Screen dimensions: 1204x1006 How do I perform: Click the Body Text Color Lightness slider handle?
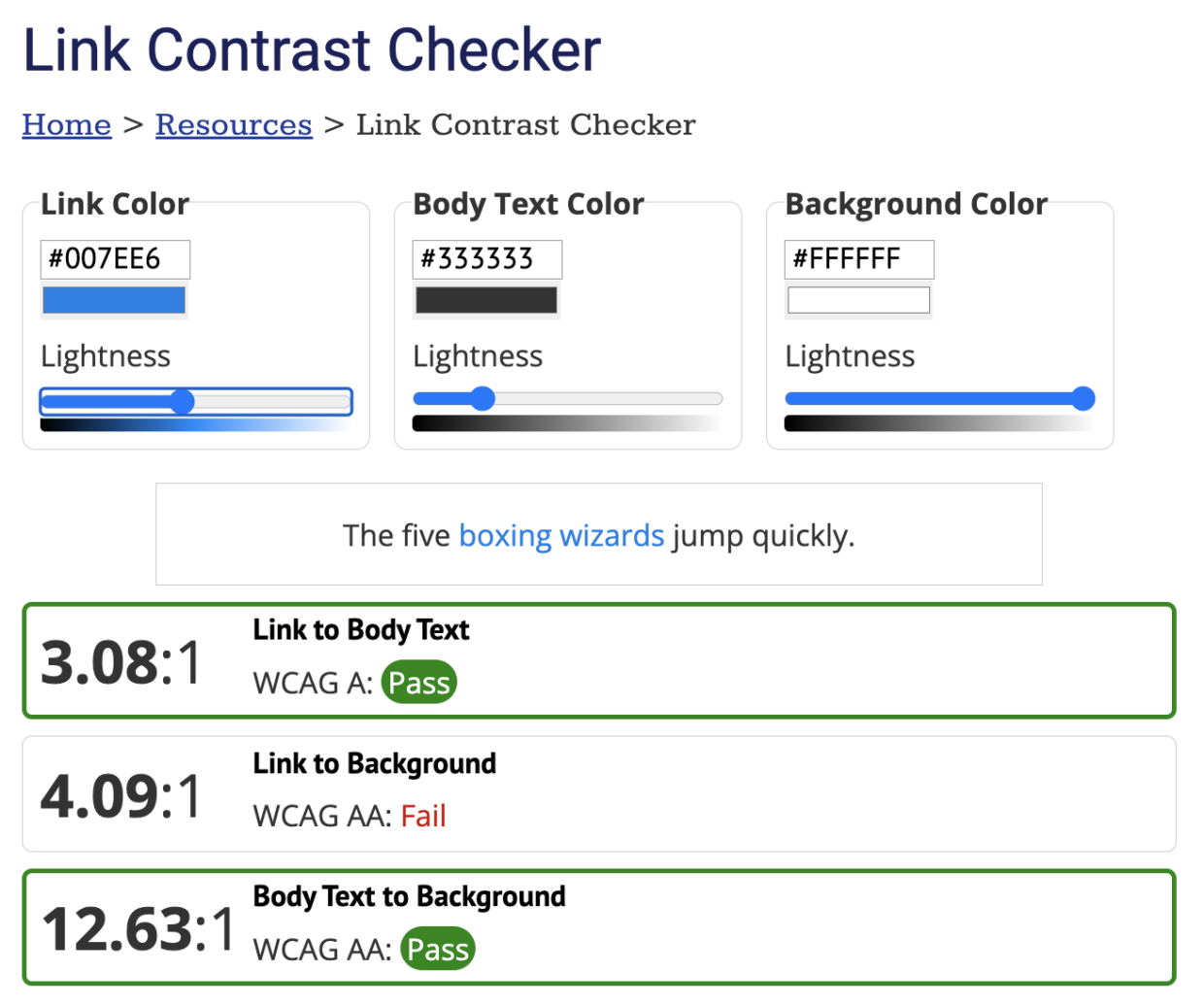[483, 398]
